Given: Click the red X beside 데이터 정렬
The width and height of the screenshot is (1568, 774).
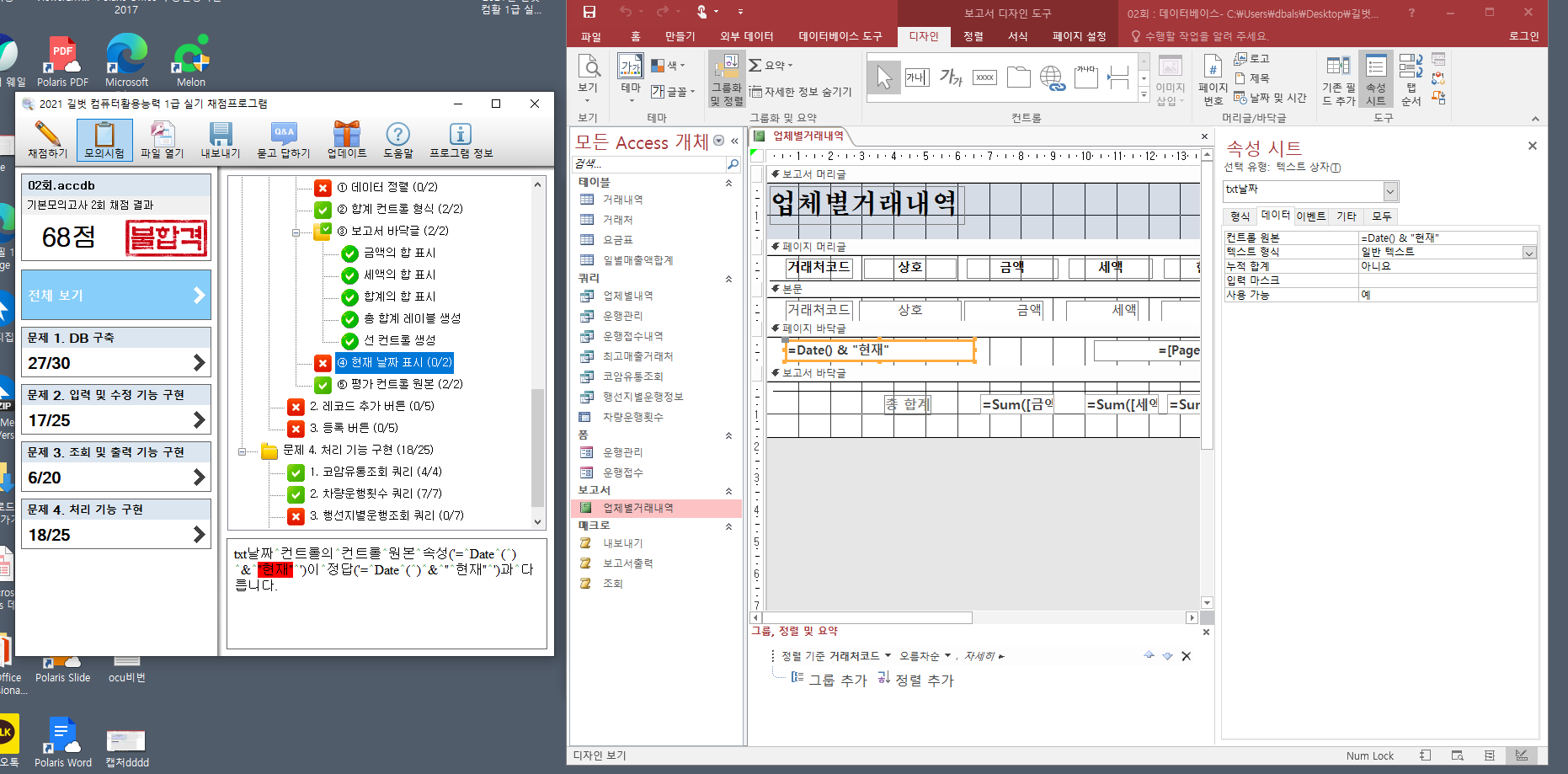Looking at the screenshot, I should [323, 188].
